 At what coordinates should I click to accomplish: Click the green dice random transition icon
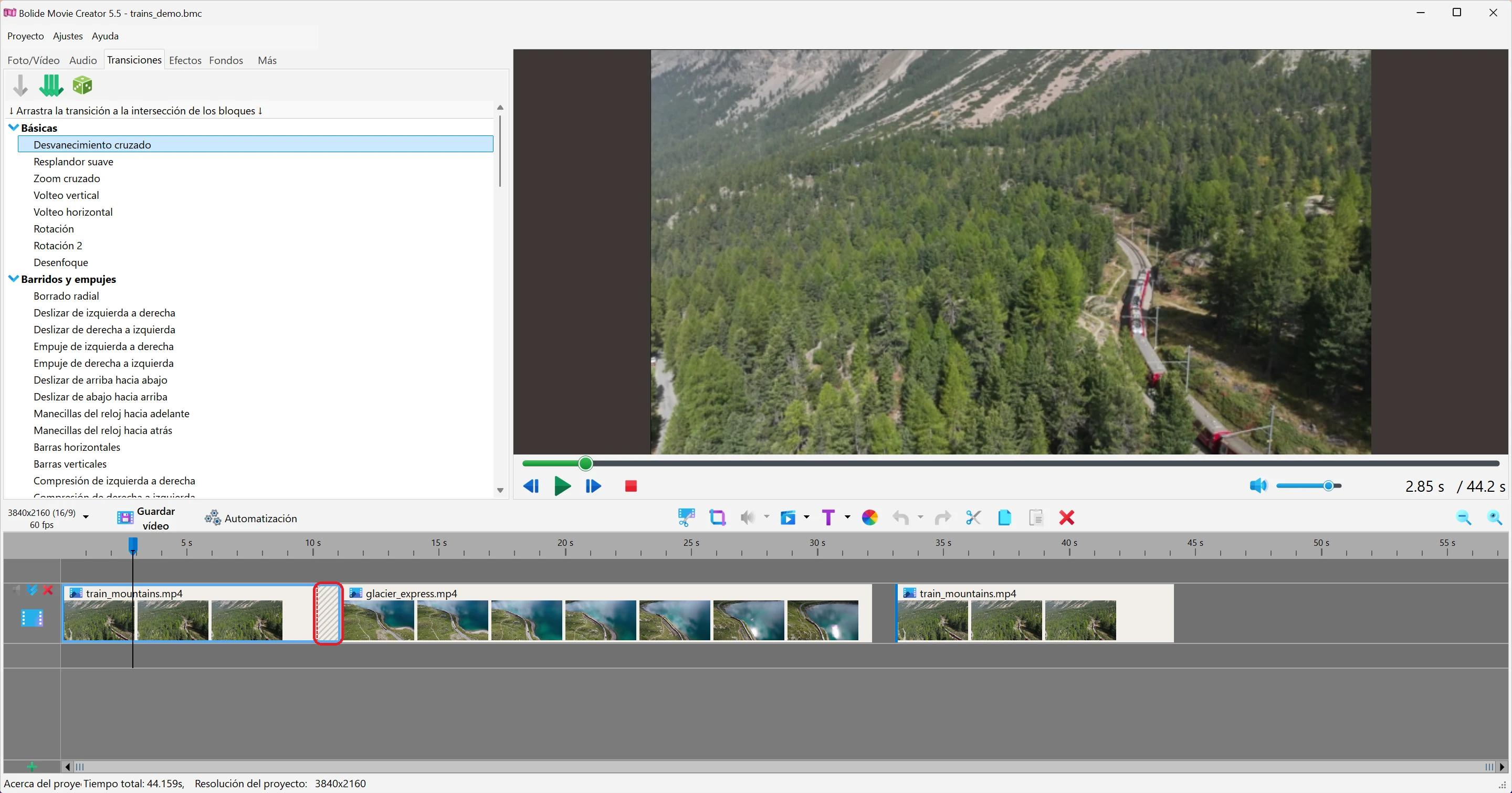[82, 85]
